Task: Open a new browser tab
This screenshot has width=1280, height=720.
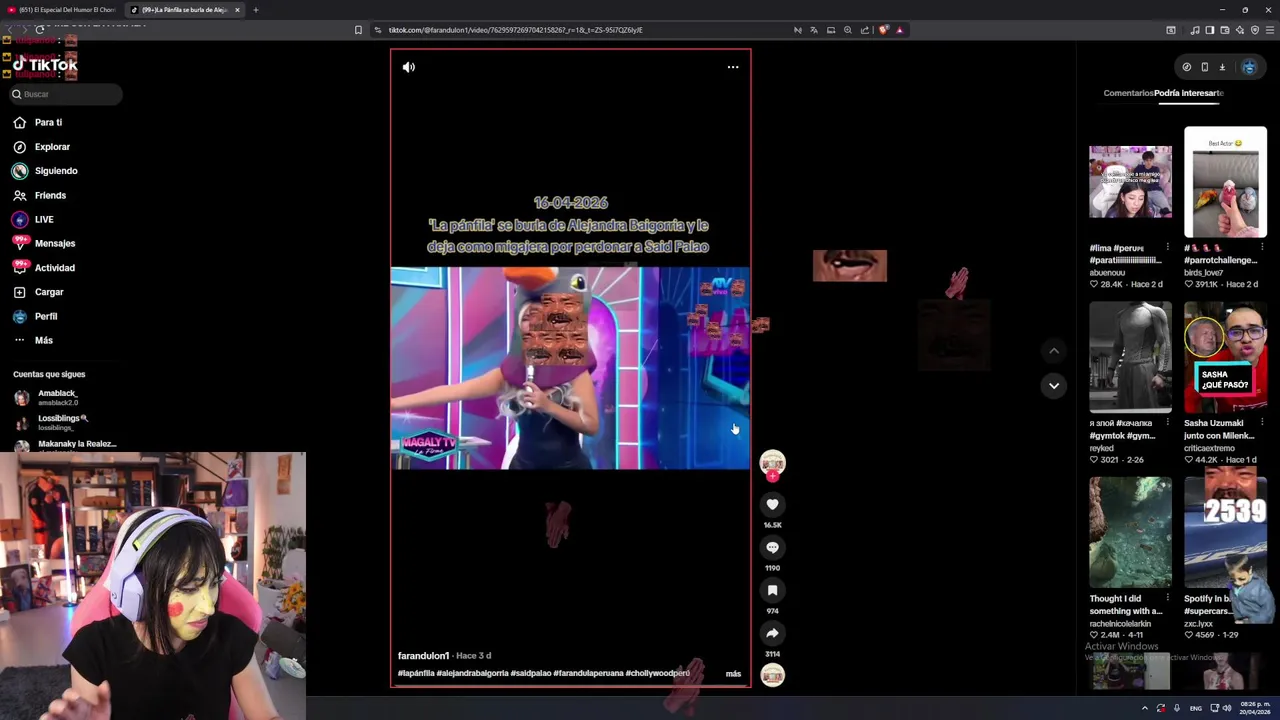Action: tap(255, 10)
